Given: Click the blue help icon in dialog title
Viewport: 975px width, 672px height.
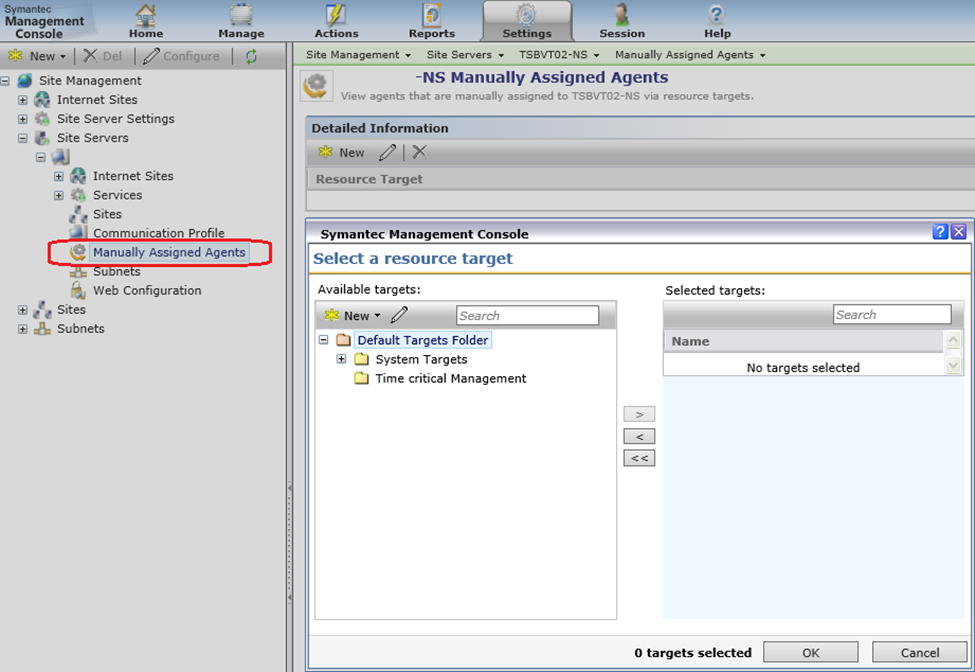Looking at the screenshot, I should pyautogui.click(x=940, y=232).
